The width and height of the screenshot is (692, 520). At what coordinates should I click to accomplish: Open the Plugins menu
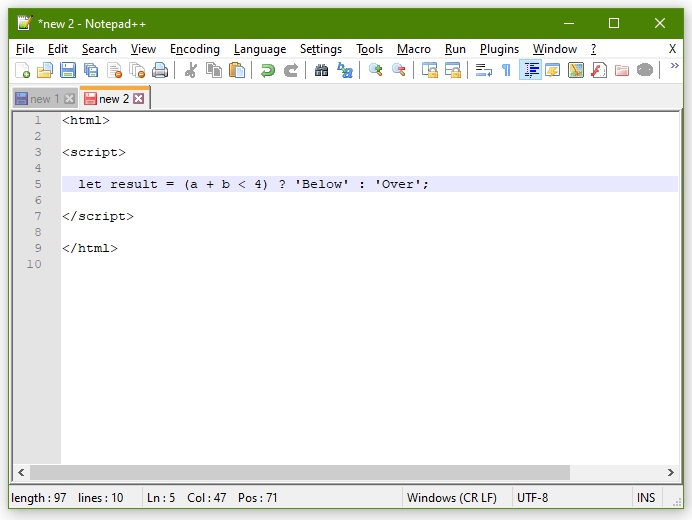coord(499,49)
